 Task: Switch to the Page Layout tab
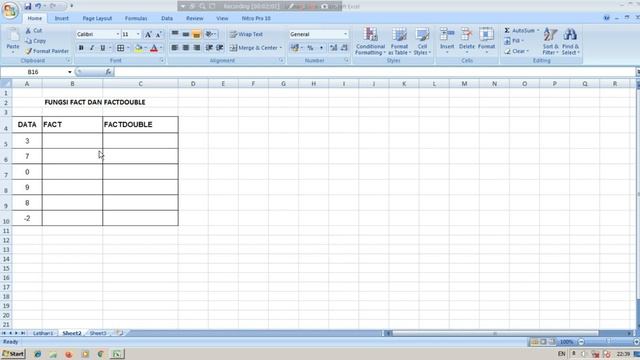(x=97, y=18)
